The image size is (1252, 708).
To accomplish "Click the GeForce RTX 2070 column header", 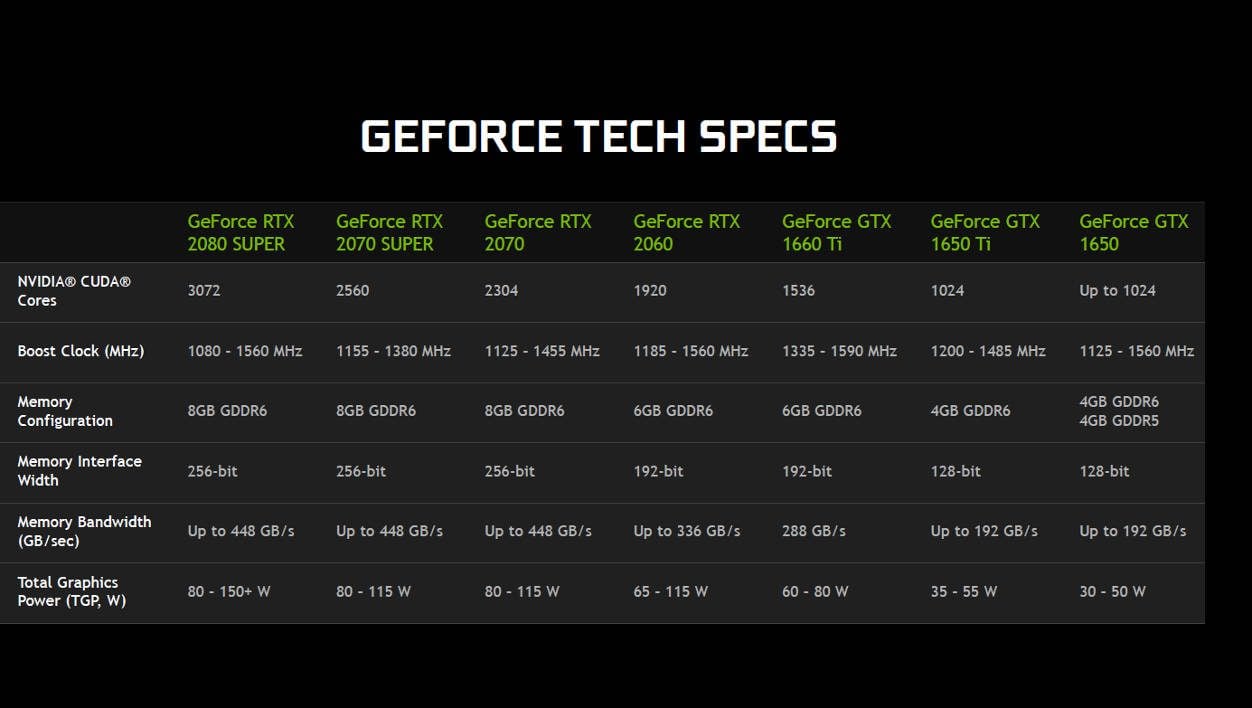I will 538,232.
